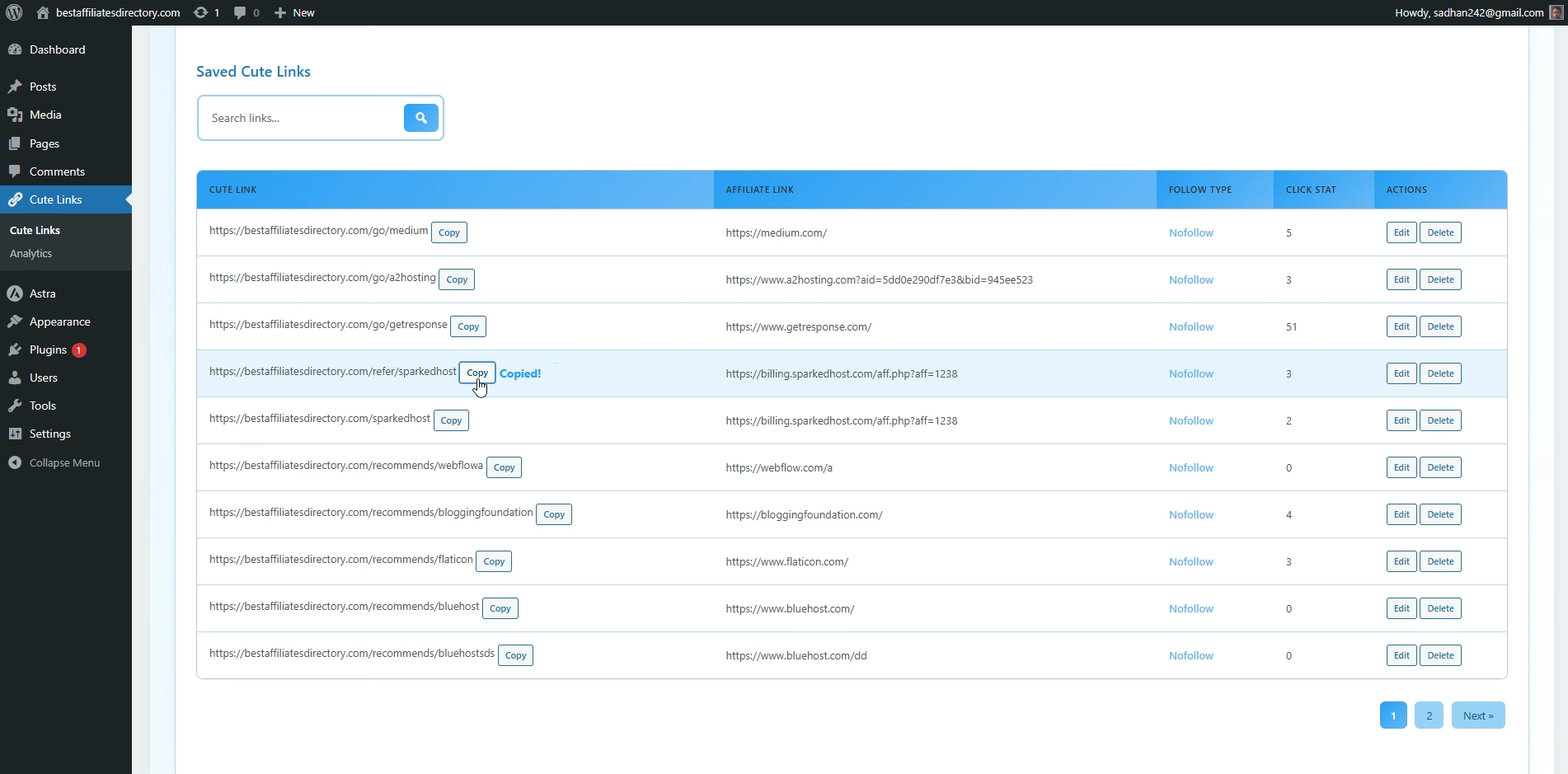Screen dimensions: 1568x774
Task: Delete the bluehost cute link
Action: pos(1439,608)
